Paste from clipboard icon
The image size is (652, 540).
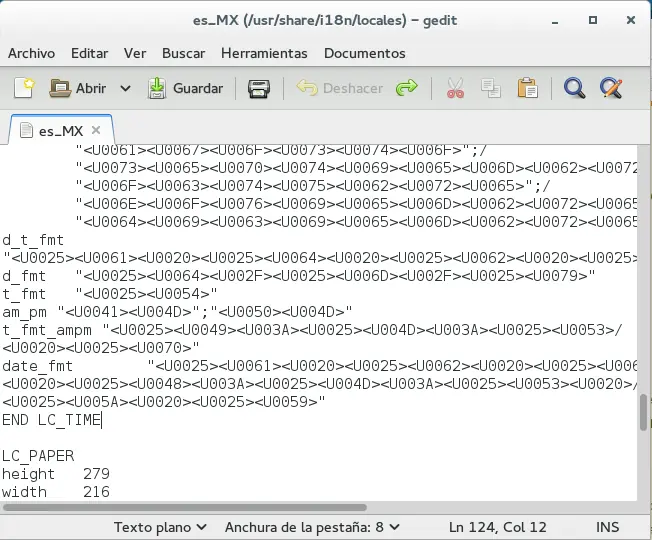point(528,88)
